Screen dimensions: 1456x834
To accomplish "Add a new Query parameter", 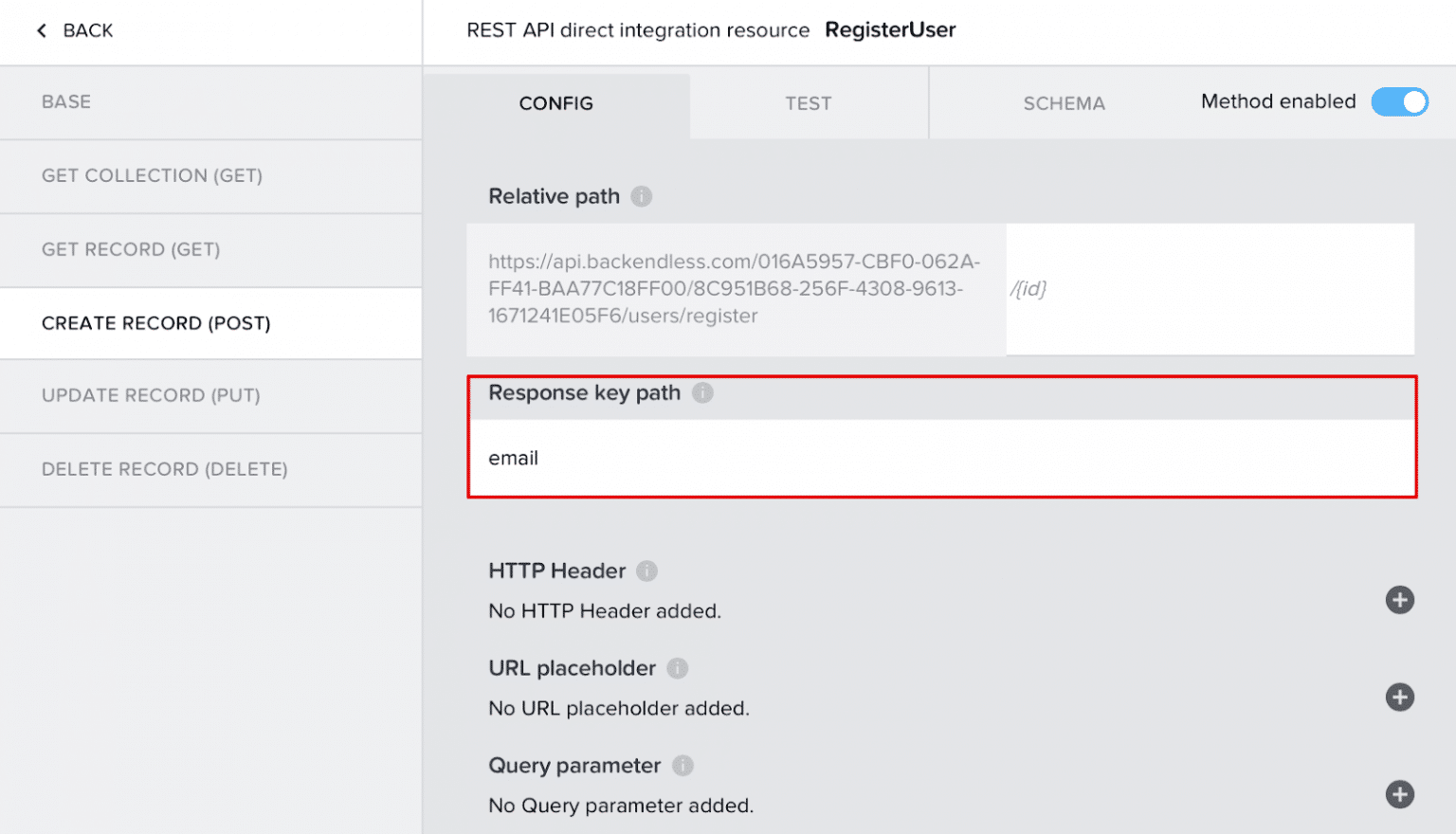I will [x=1400, y=794].
